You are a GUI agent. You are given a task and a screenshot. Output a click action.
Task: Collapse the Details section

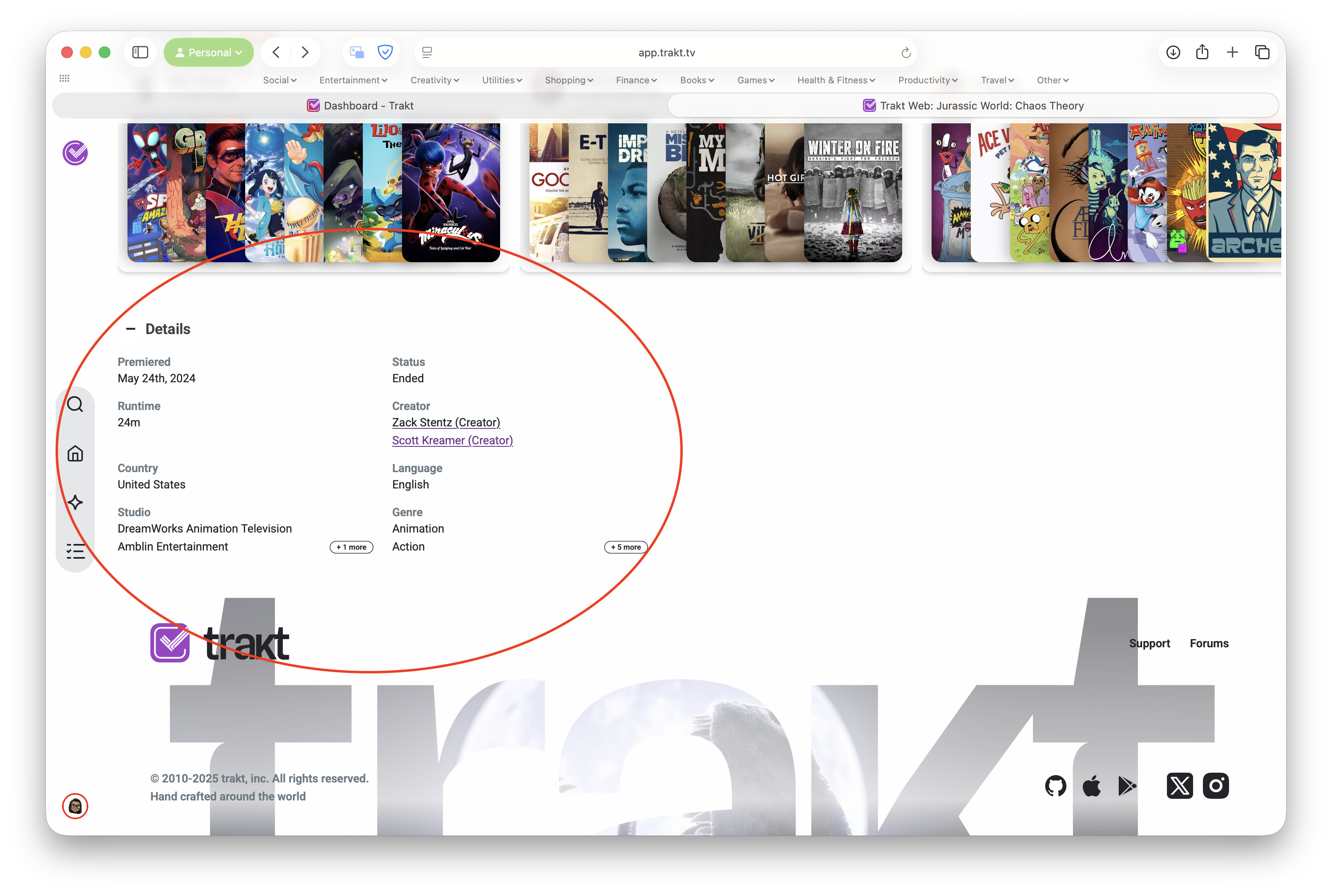point(131,329)
